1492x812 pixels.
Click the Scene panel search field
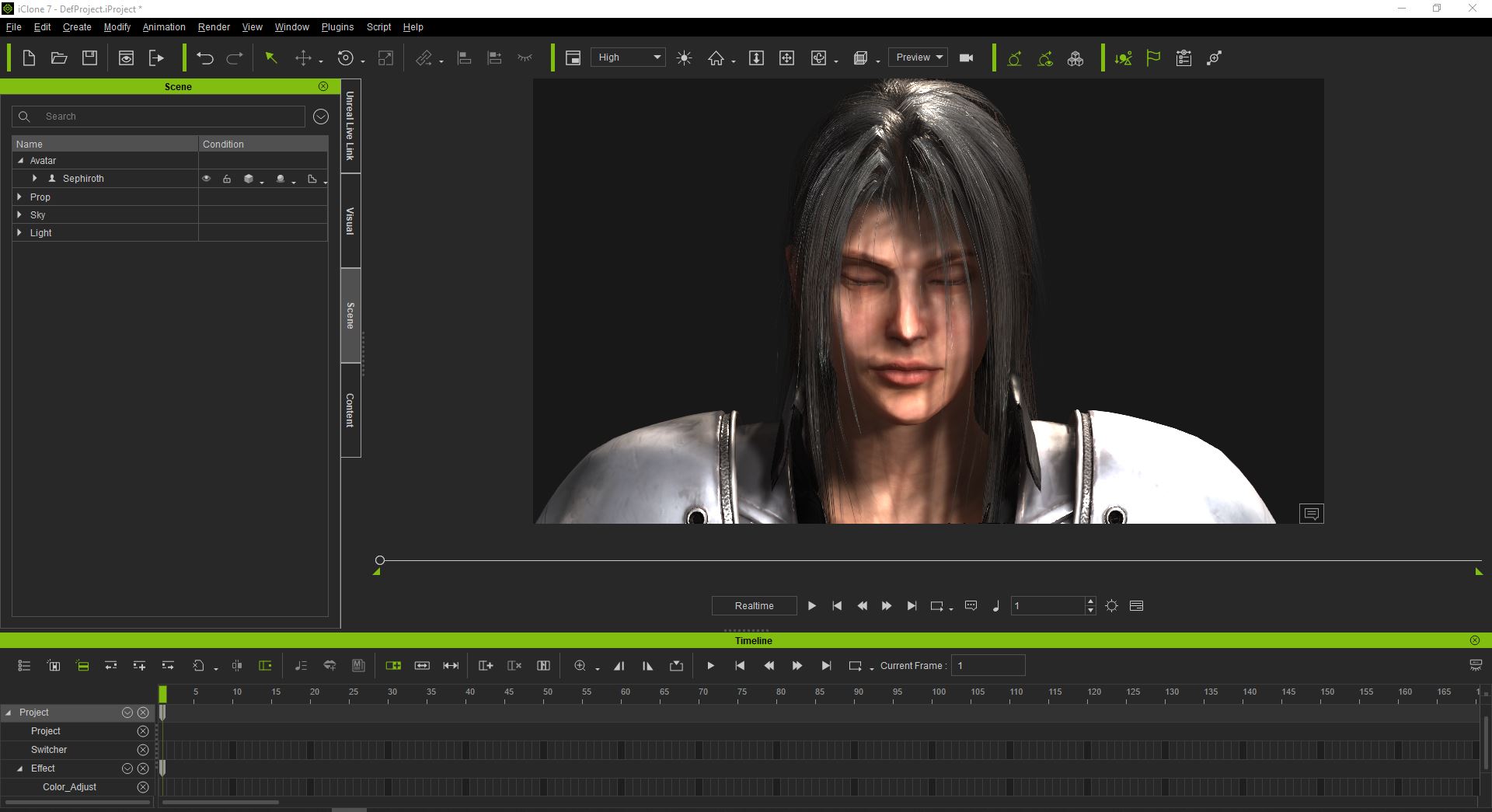159,117
